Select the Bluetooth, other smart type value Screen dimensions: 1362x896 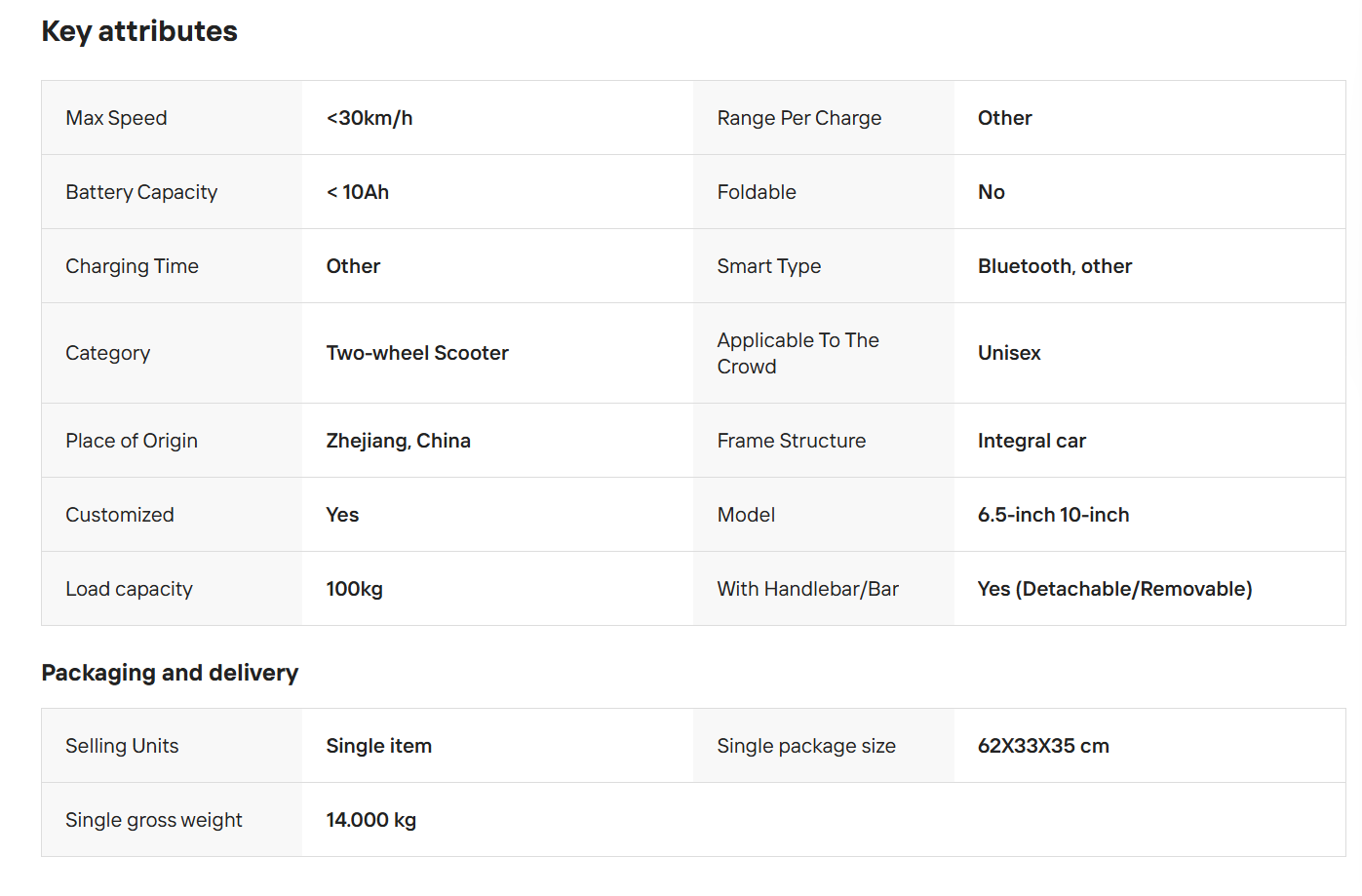pyautogui.click(x=1055, y=266)
